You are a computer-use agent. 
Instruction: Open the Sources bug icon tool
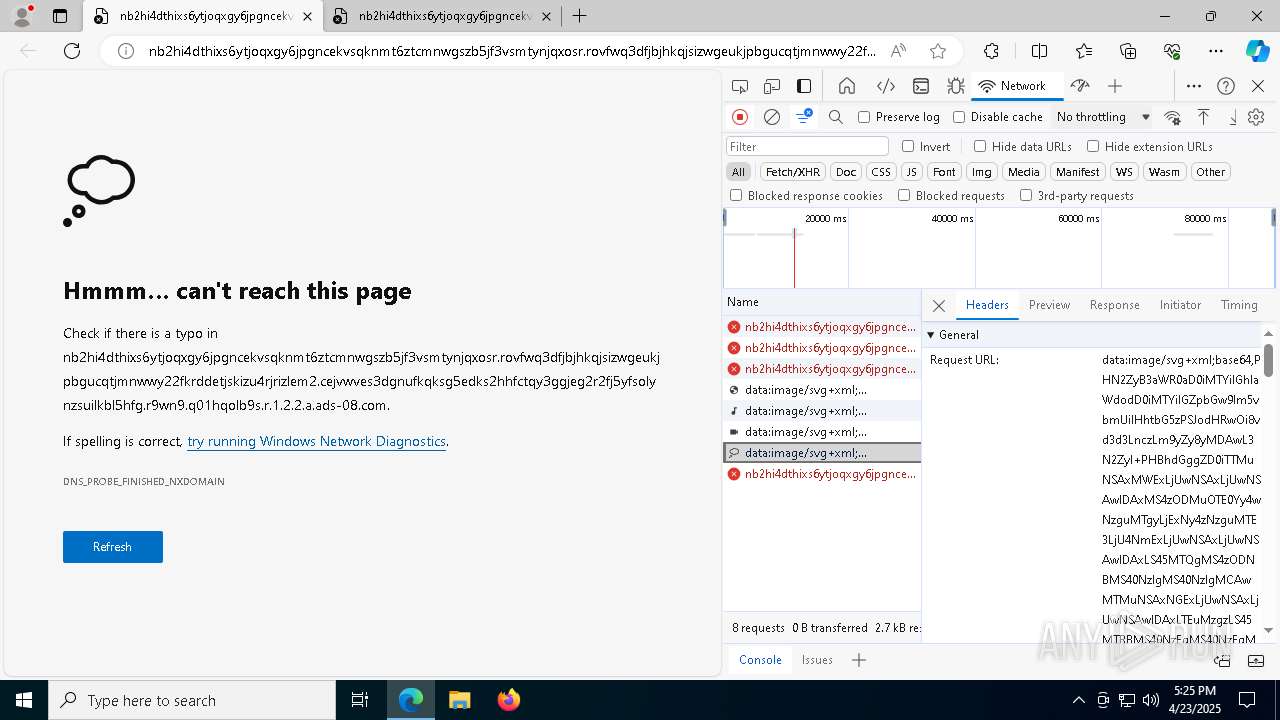tap(956, 86)
